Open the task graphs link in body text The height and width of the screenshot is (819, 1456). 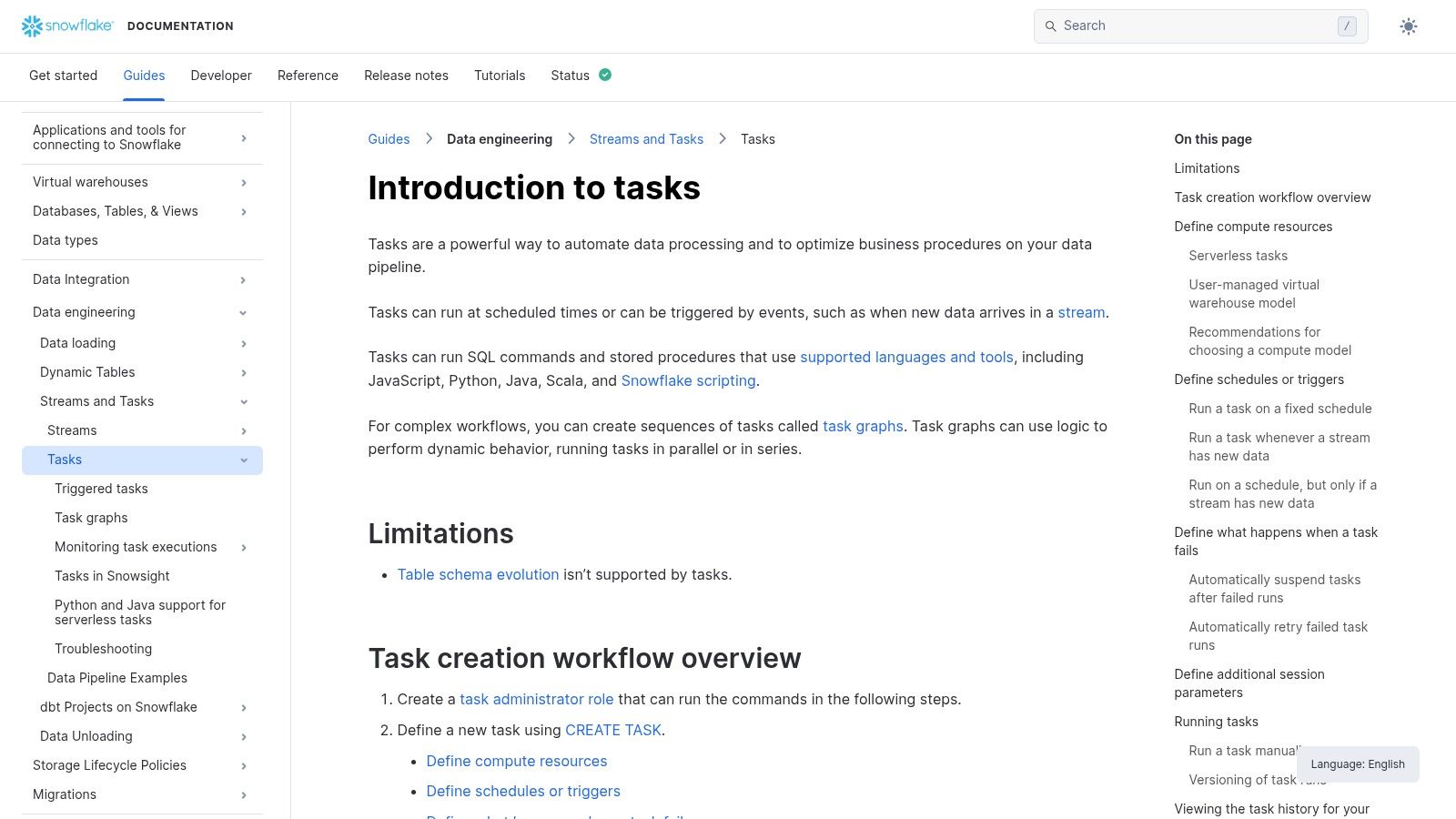[x=862, y=426]
